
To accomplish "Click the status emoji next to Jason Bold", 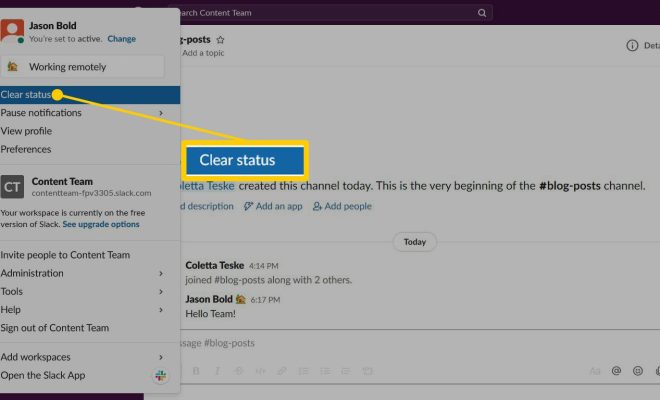I will (241, 299).
